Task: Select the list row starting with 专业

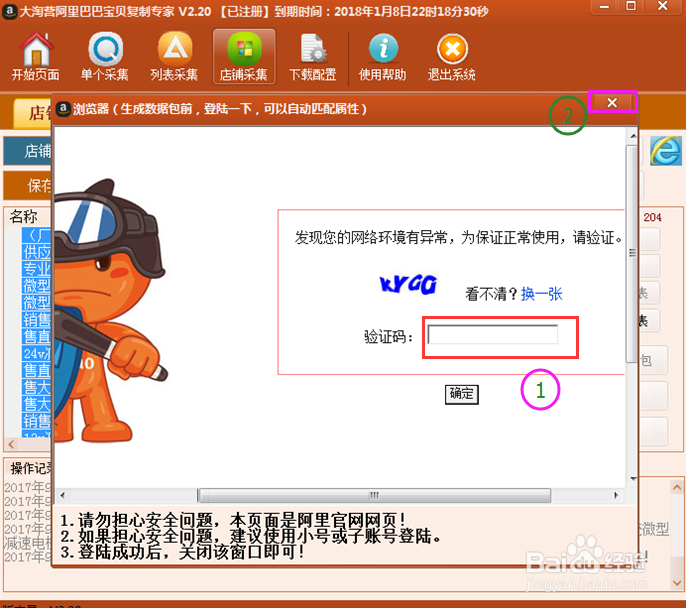Action: coord(36,269)
